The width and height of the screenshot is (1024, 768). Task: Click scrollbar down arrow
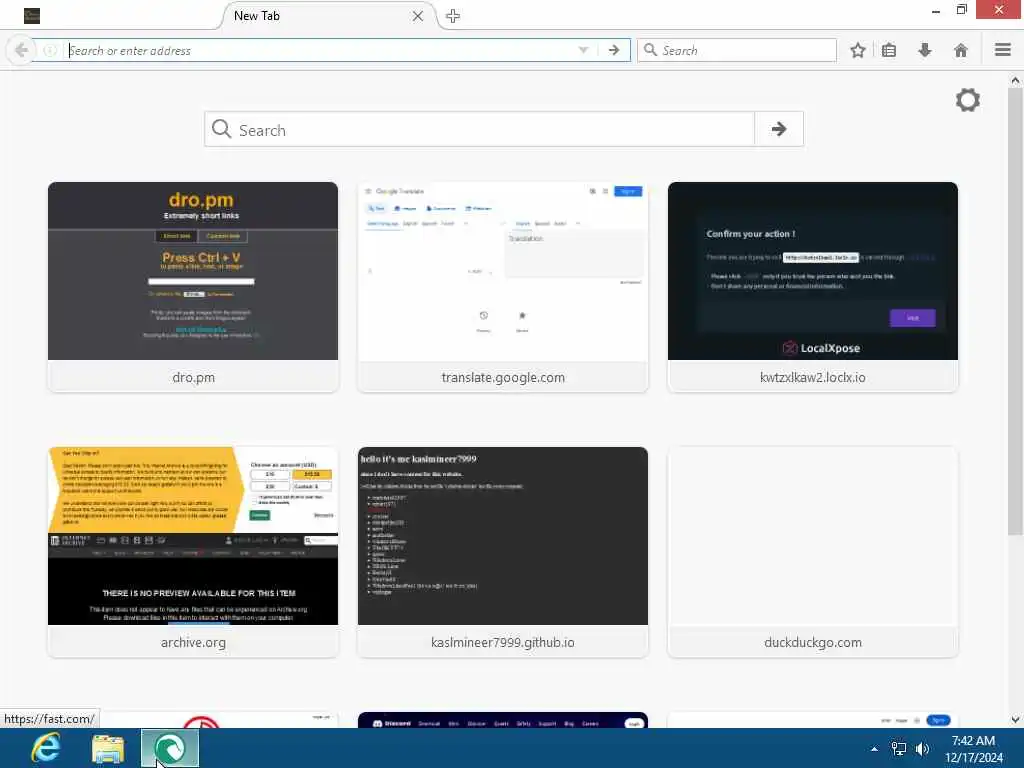click(x=1015, y=720)
